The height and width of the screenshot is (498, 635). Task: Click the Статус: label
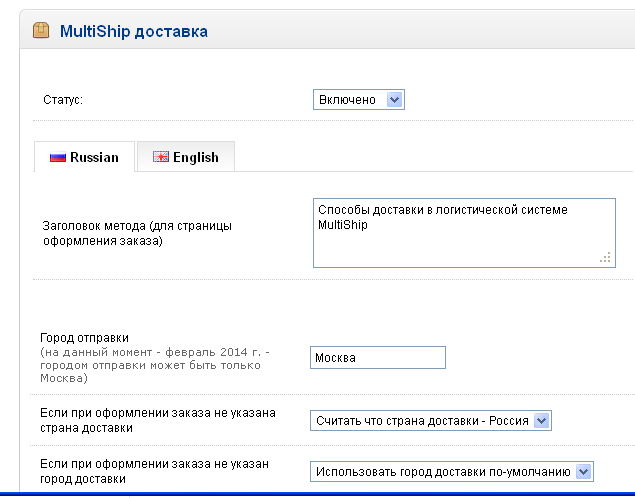pos(62,100)
